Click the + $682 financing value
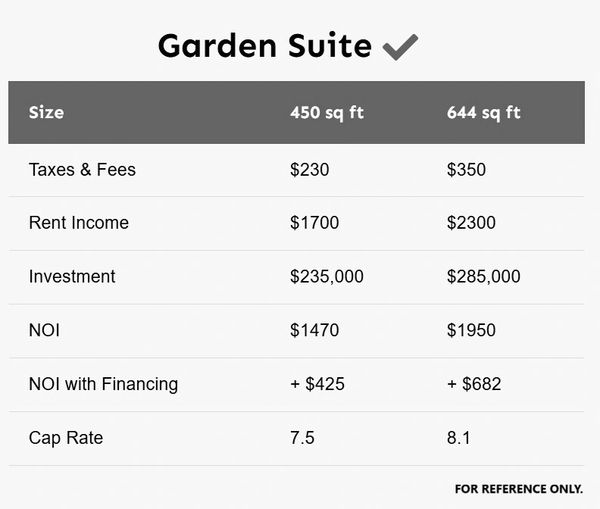Screen dimensions: 600x509 tap(474, 384)
